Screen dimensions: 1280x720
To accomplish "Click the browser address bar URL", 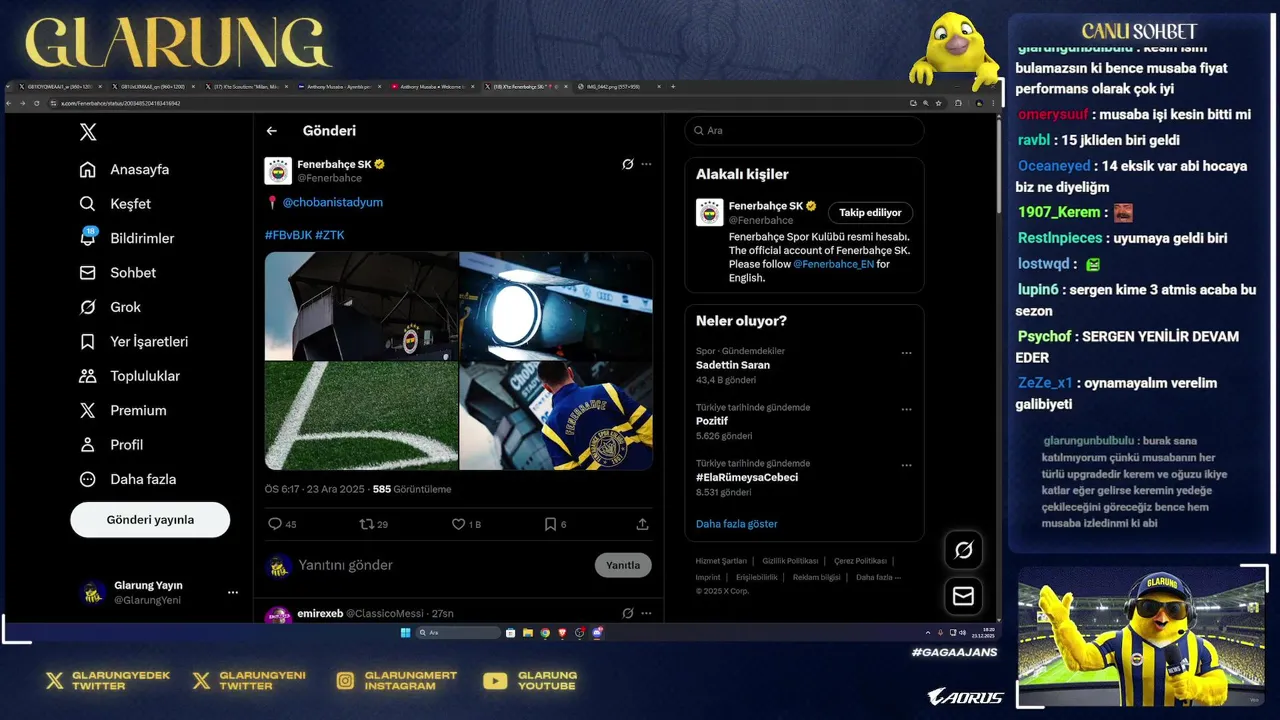I will pos(120,103).
